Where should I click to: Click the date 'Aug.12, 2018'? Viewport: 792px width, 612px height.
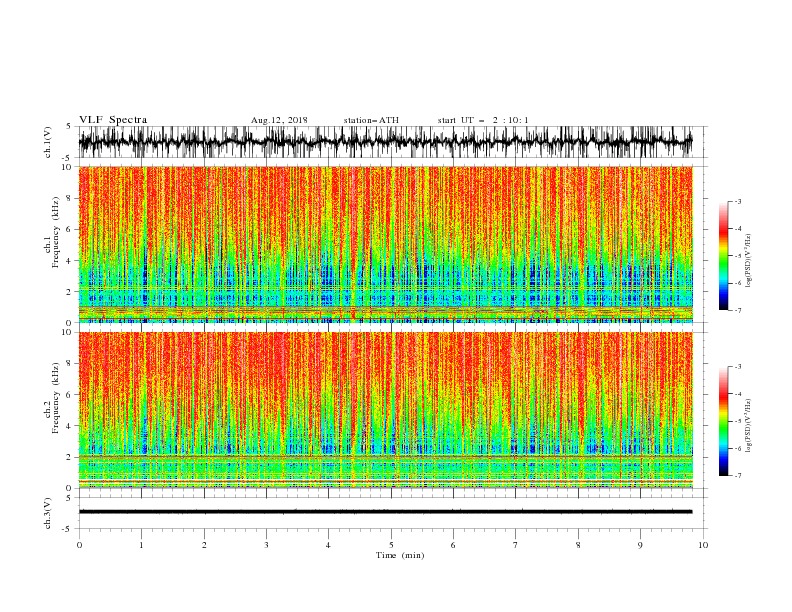coord(279,120)
